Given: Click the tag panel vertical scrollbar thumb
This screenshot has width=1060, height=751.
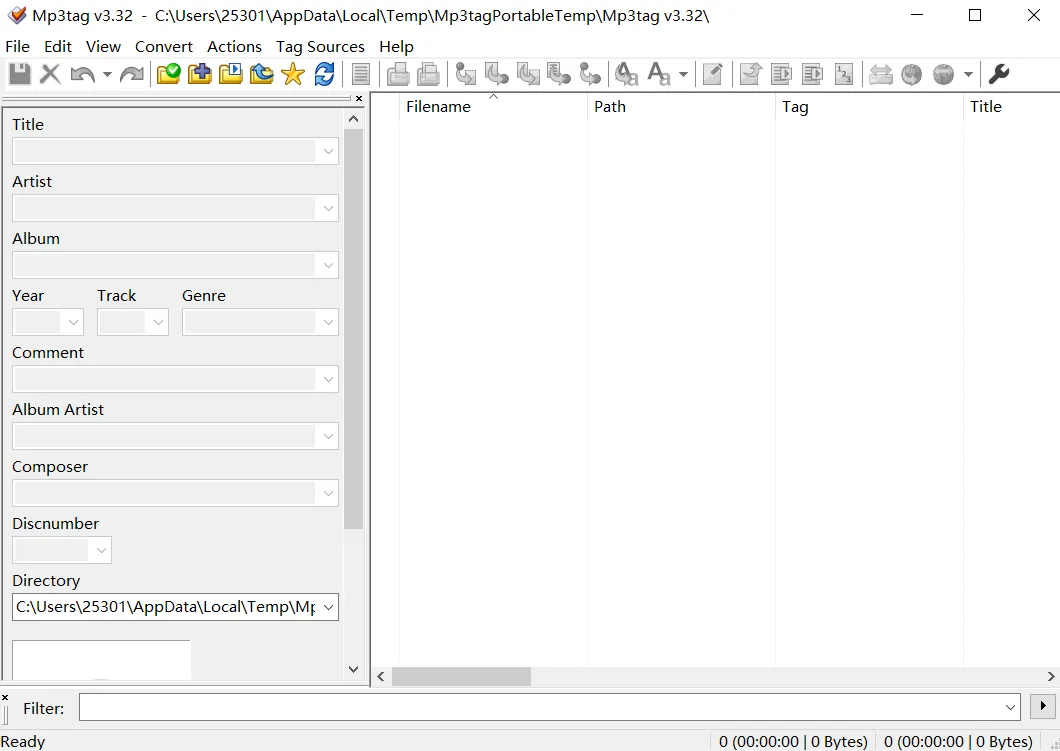Looking at the screenshot, I should [x=354, y=329].
